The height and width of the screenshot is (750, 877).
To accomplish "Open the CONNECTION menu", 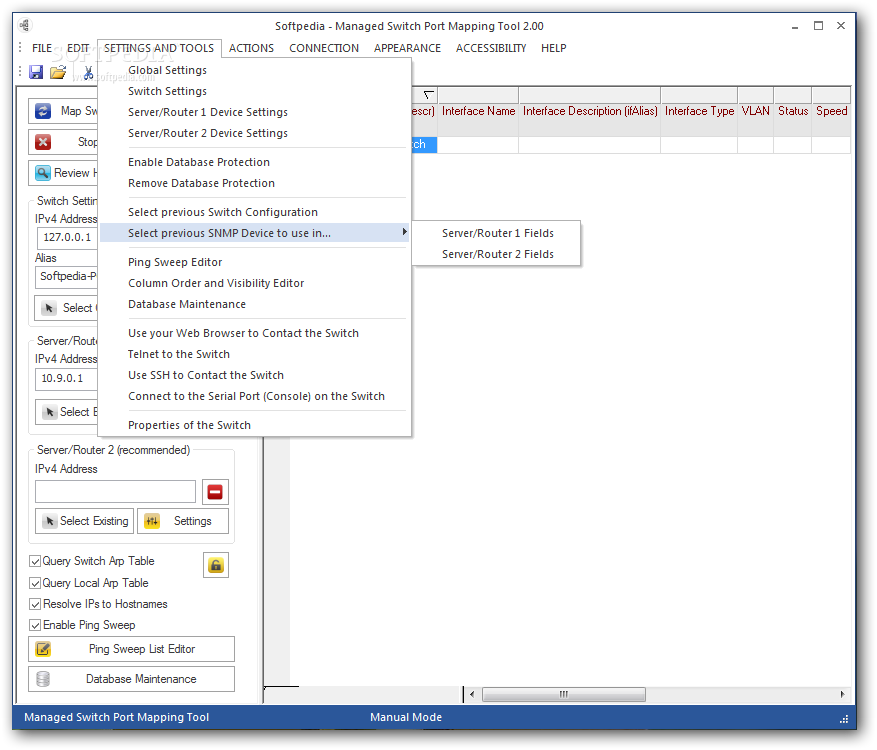I will (x=324, y=48).
